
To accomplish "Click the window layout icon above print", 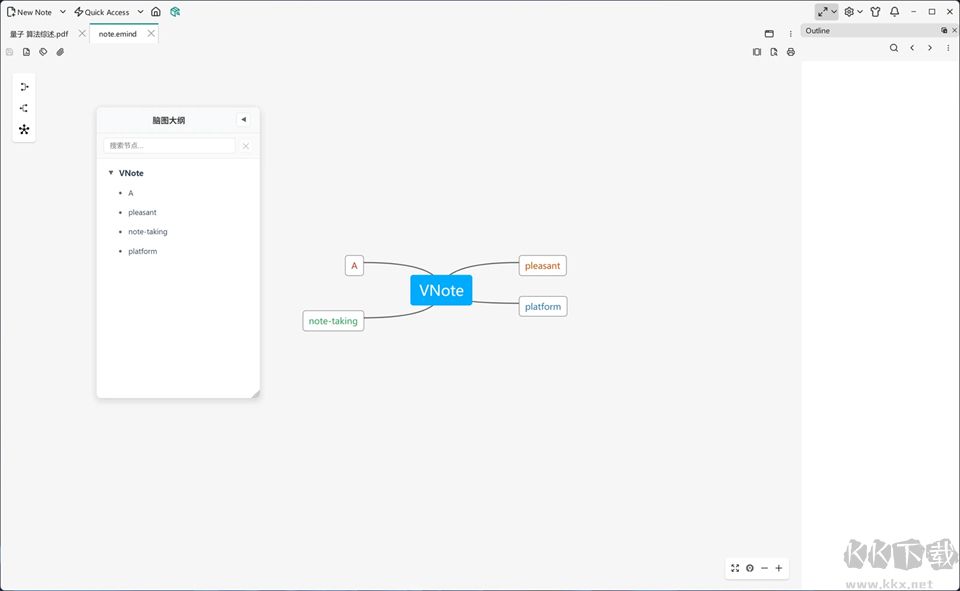I will tap(770, 34).
